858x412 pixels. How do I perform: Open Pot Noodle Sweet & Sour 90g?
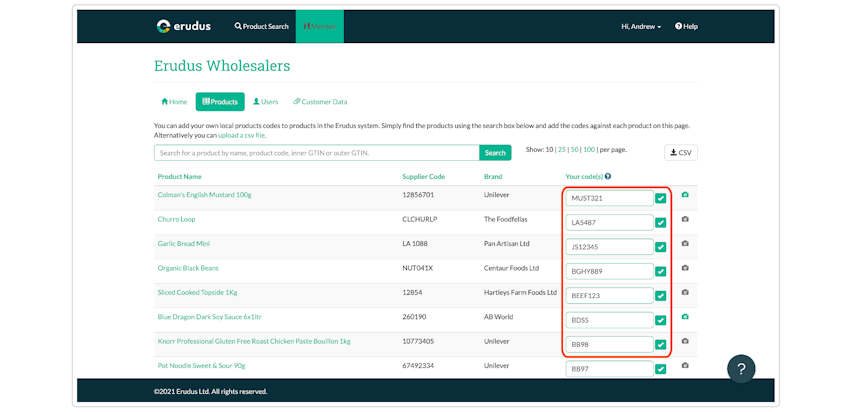pos(201,365)
